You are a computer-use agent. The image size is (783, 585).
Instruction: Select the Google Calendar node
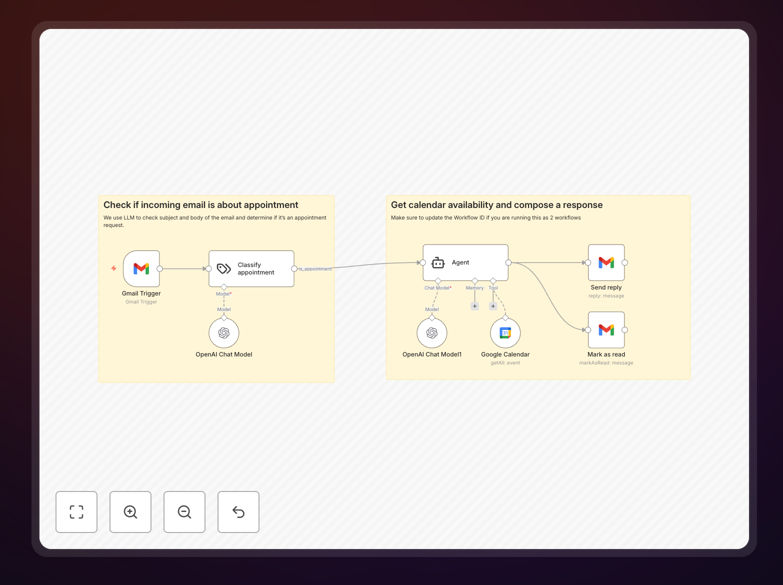pyautogui.click(x=505, y=332)
